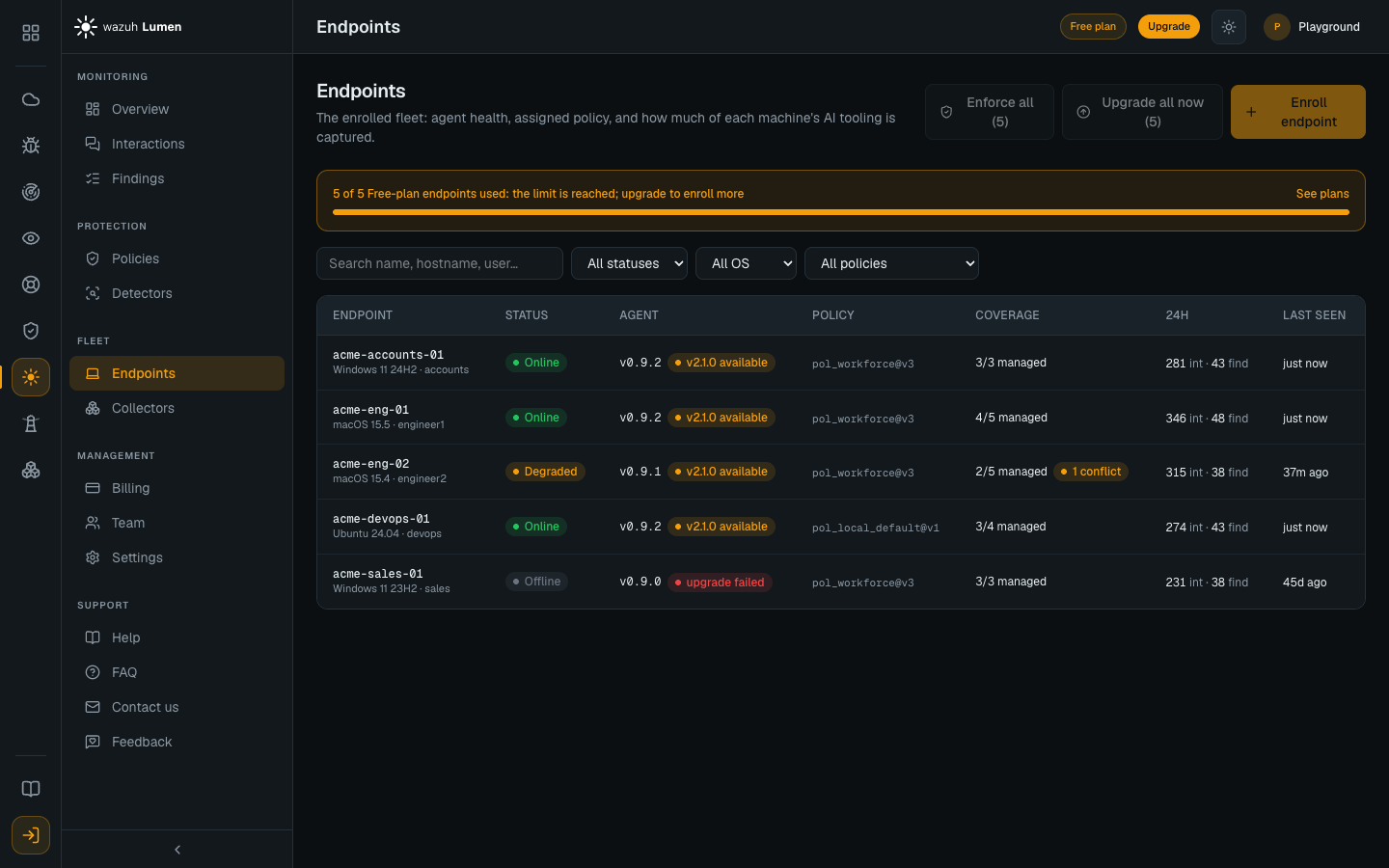The image size is (1389, 868).
Task: Collapse the sidebar with the chevron
Action: (177, 850)
